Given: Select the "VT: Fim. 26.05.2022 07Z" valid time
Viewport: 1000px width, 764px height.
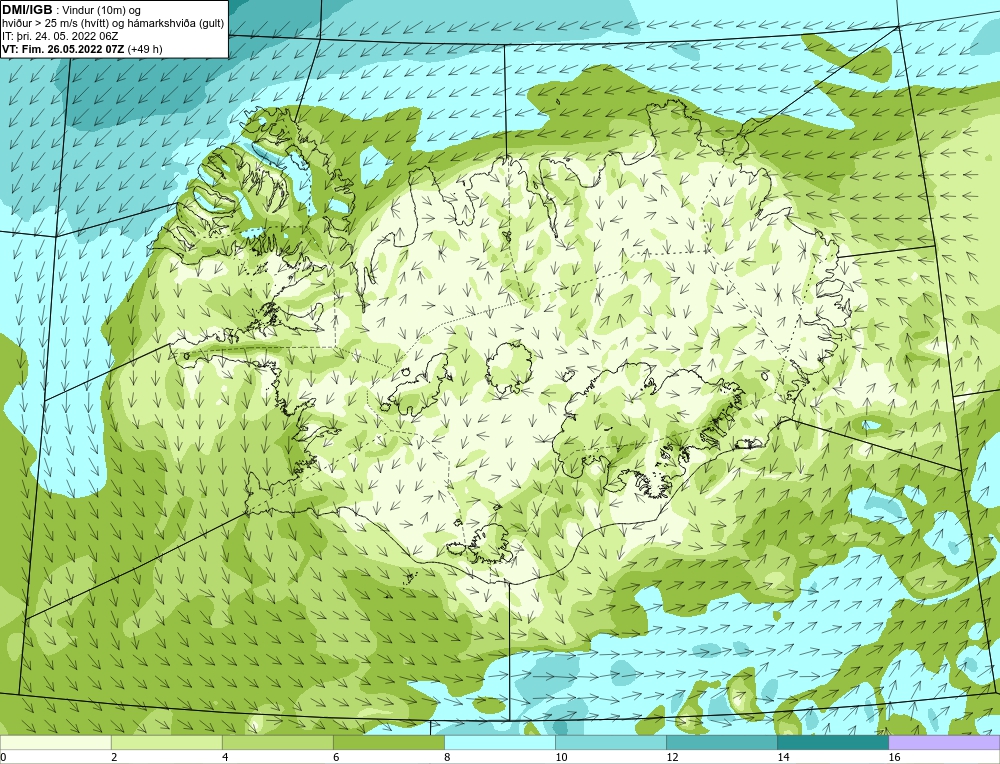Looking at the screenshot, I should [x=64, y=49].
